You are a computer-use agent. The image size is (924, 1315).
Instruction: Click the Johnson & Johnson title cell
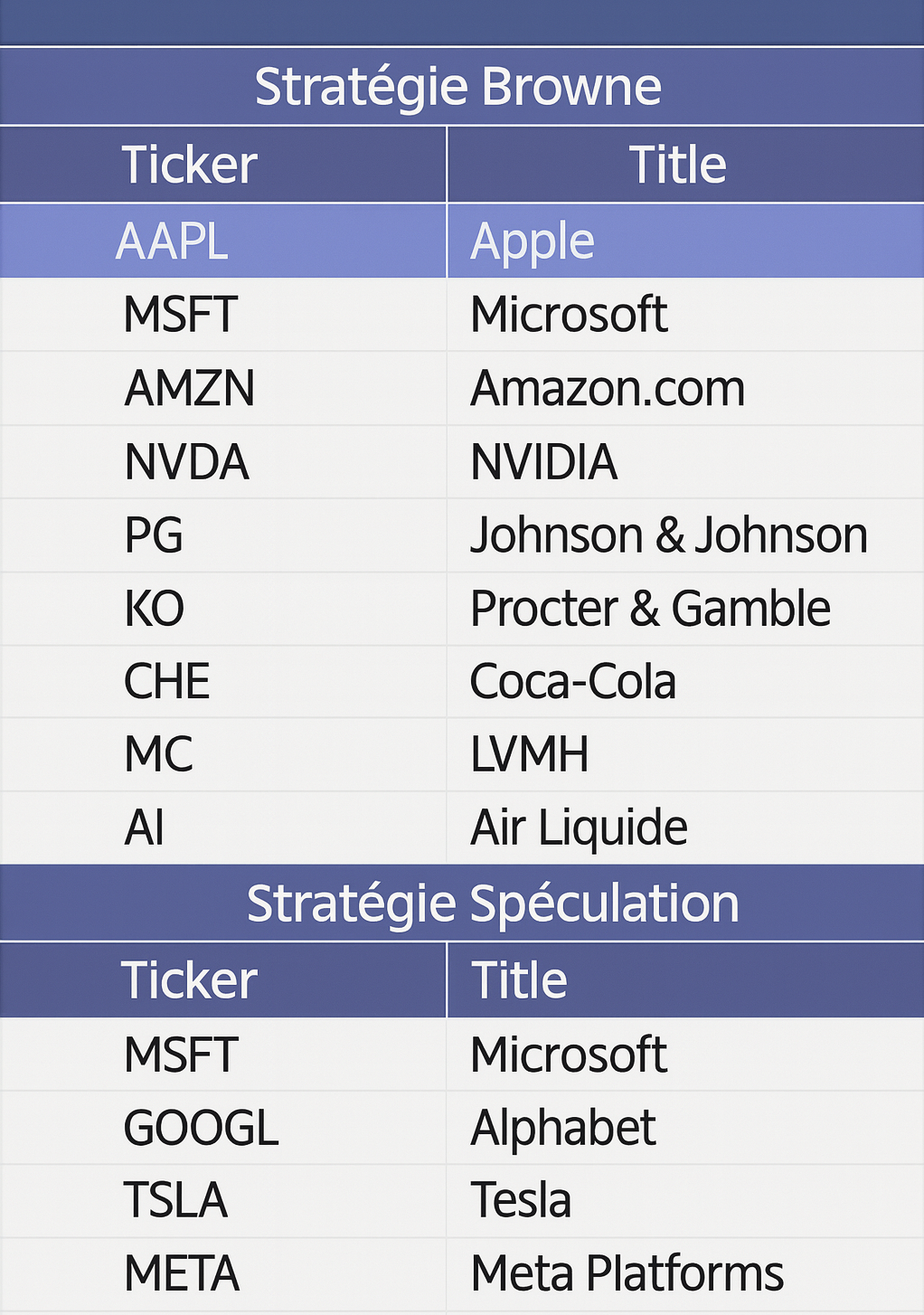[669, 535]
